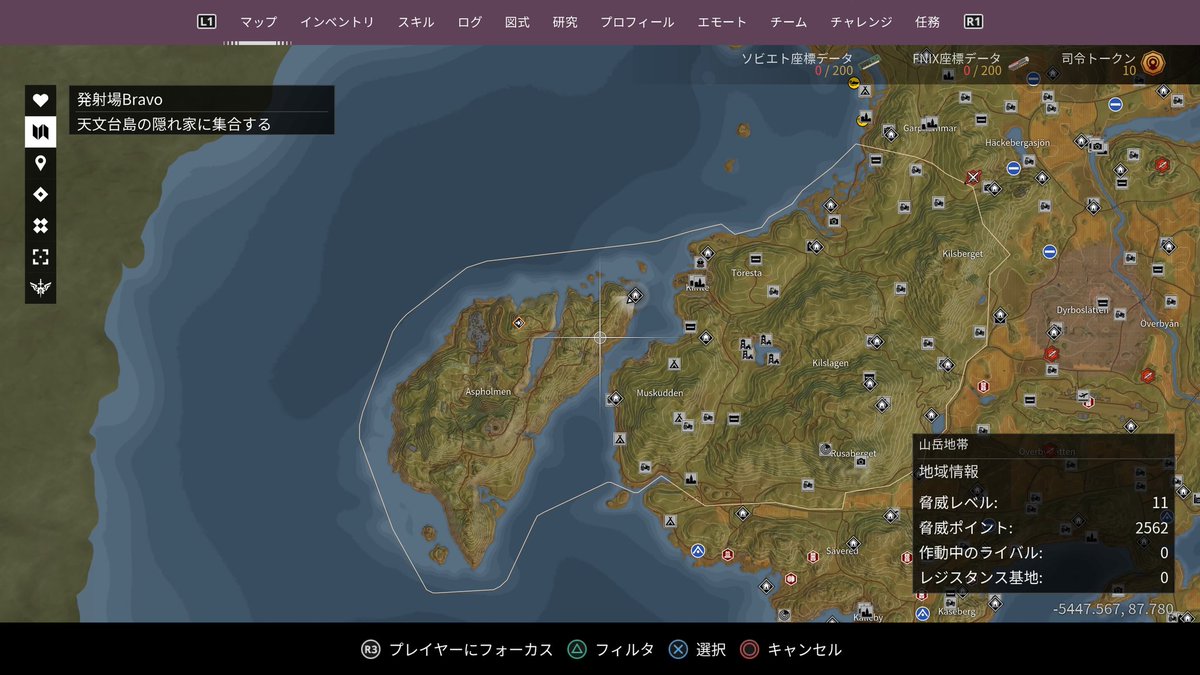Toggle the diamond mission marker filter
This screenshot has width=1200, height=675.
[x=40, y=194]
